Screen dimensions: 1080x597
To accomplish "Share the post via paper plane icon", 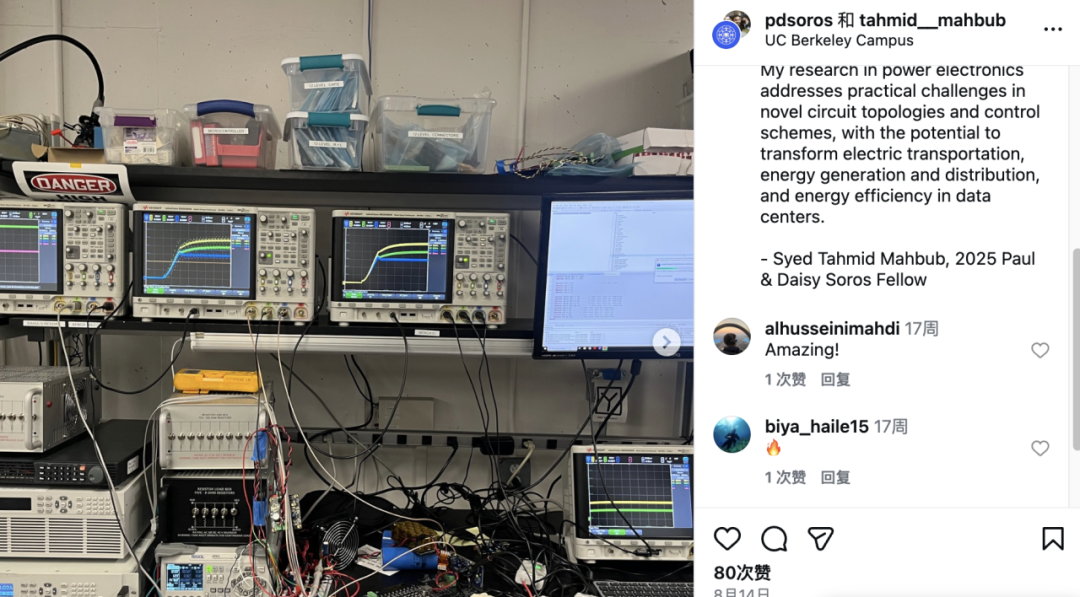I will pyautogui.click(x=820, y=538).
